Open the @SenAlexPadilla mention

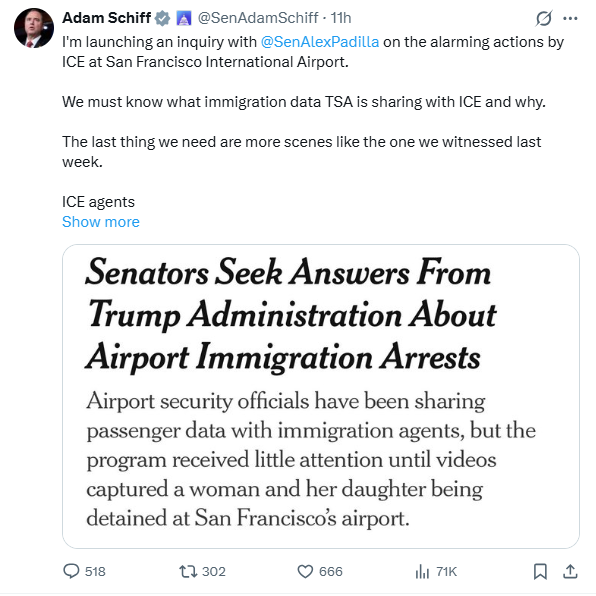coord(320,42)
